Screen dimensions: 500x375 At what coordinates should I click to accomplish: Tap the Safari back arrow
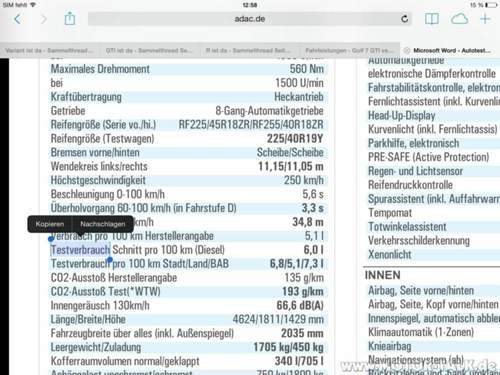pyautogui.click(x=18, y=19)
